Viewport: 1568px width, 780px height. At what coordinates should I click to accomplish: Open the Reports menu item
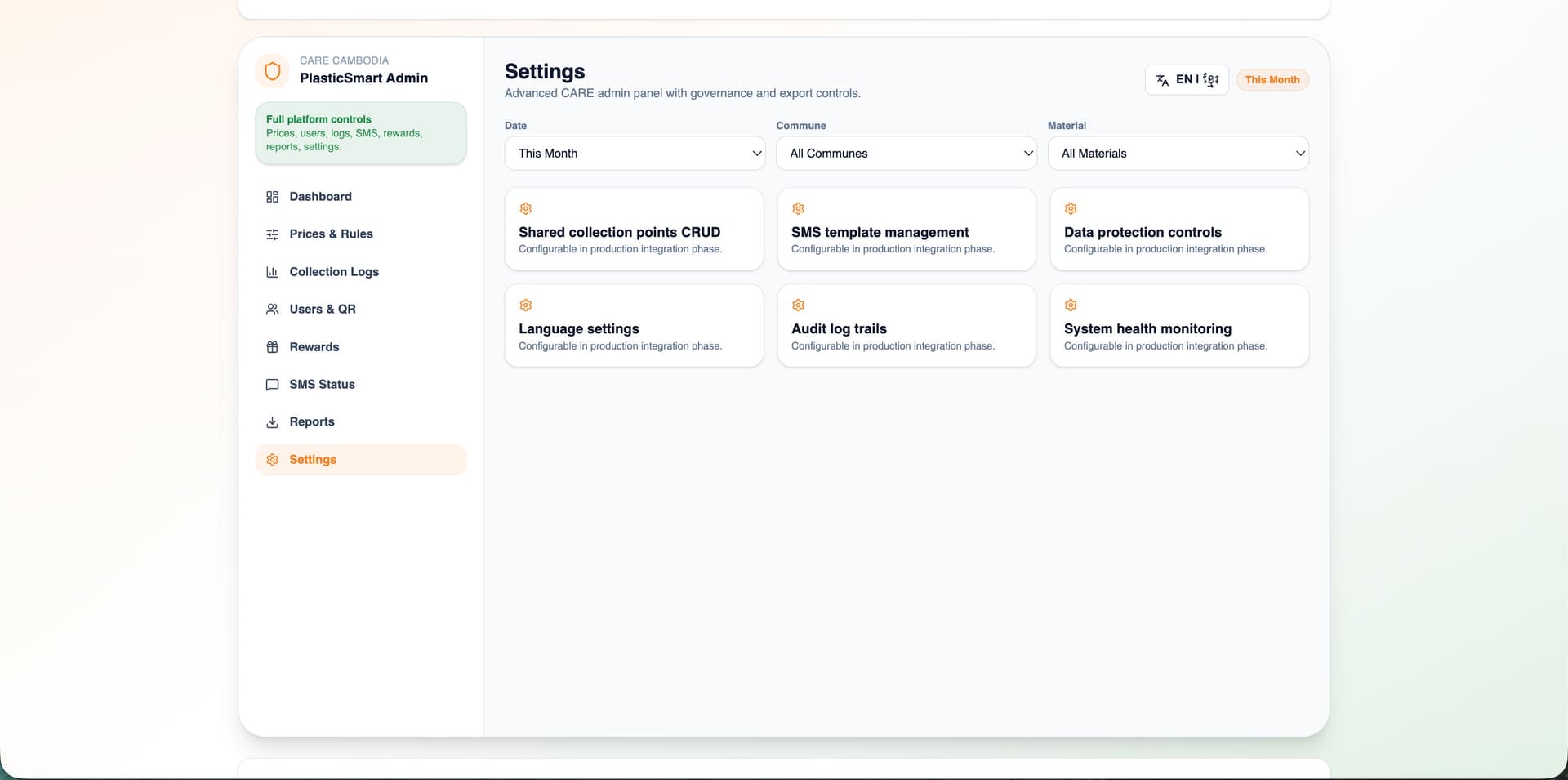click(361, 422)
